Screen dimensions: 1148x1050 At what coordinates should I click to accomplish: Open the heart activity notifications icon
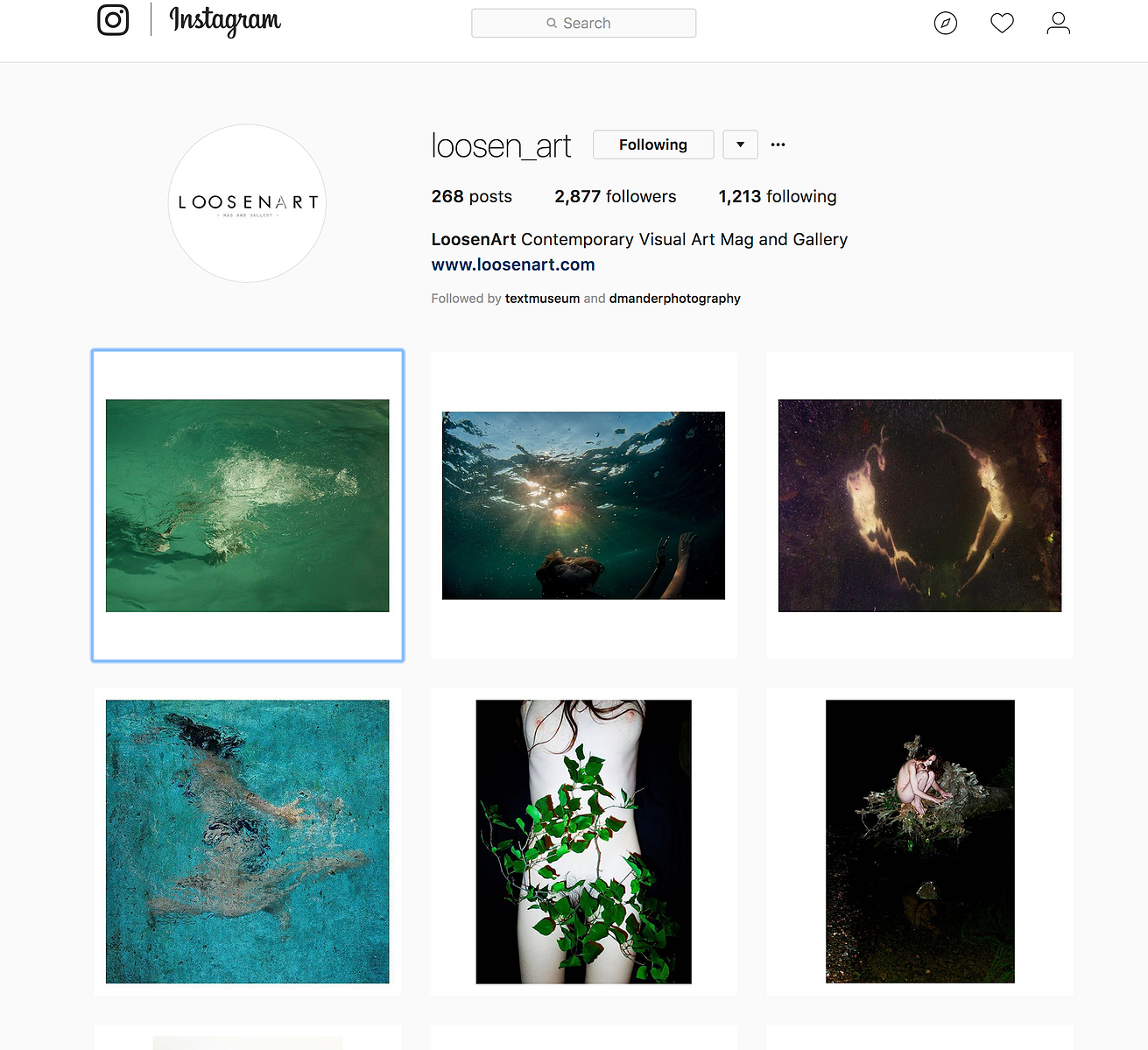[1002, 23]
